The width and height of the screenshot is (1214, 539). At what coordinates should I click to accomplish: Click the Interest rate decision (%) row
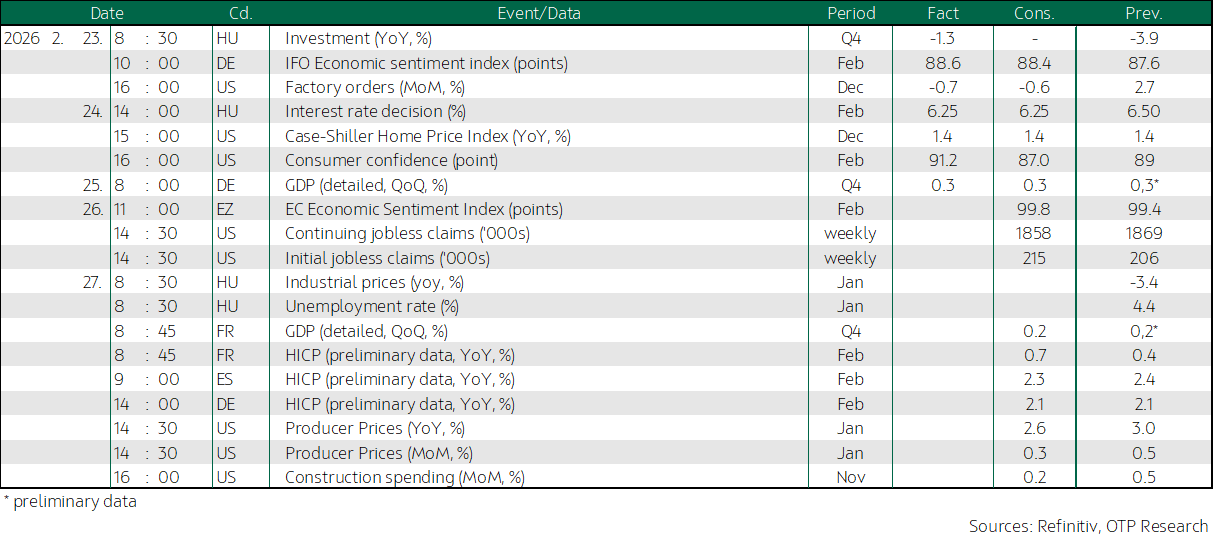coord(606,111)
